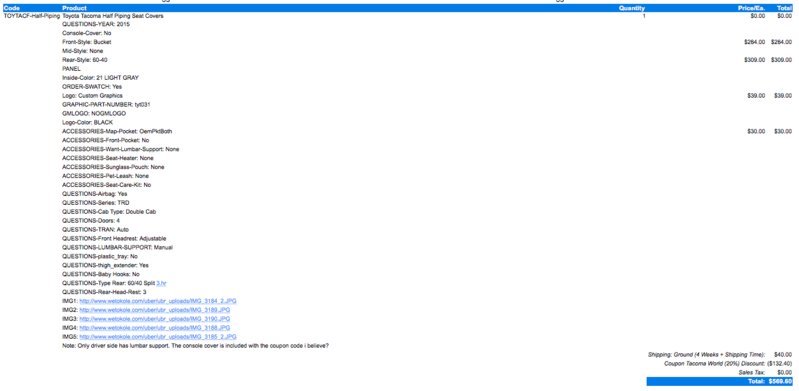Click the Code column header
This screenshot has width=799, height=391.
[x=11, y=8]
